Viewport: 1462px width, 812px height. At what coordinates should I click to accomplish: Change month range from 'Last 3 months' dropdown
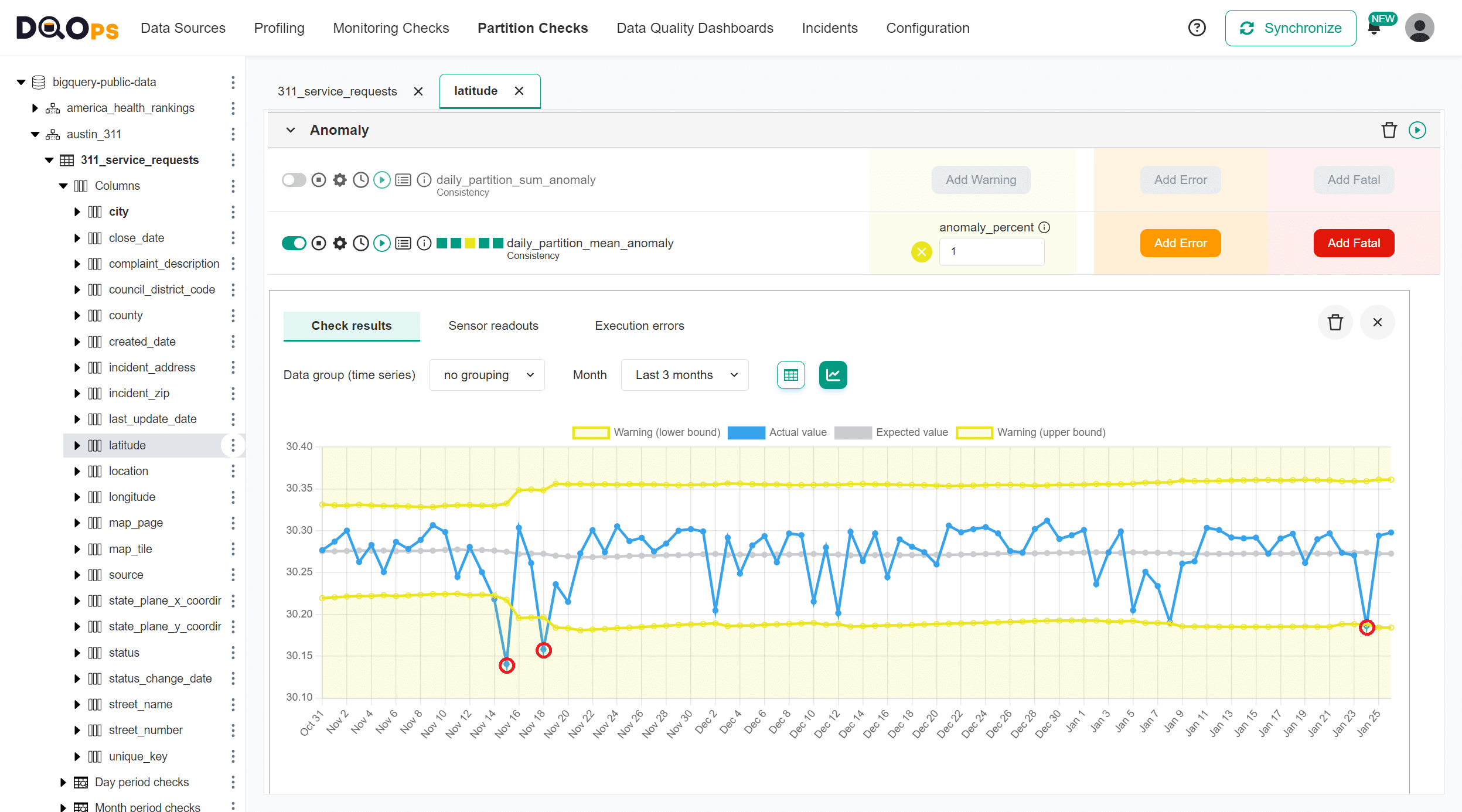[x=684, y=375]
